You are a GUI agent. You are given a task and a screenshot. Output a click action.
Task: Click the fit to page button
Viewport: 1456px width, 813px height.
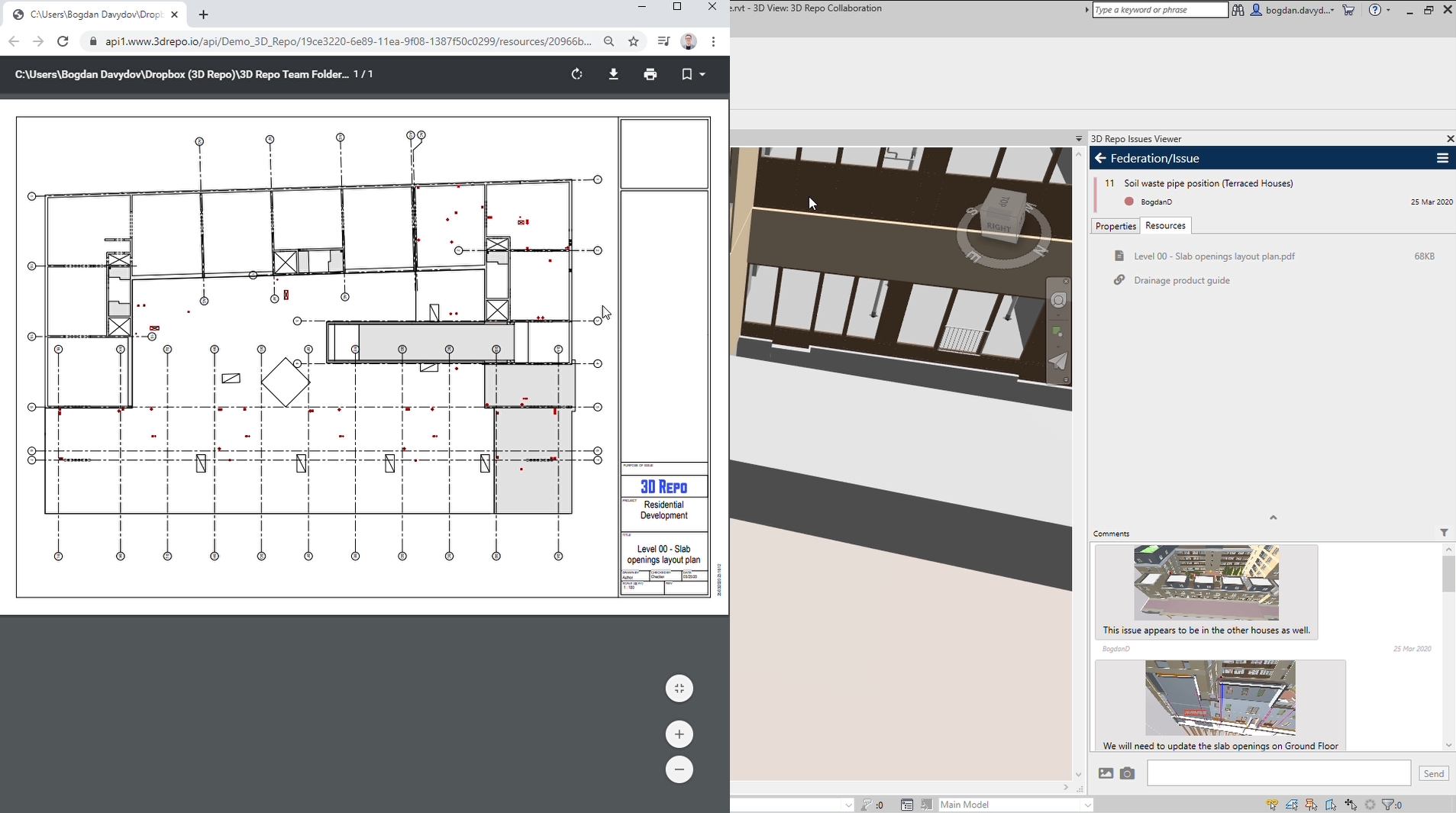679,689
